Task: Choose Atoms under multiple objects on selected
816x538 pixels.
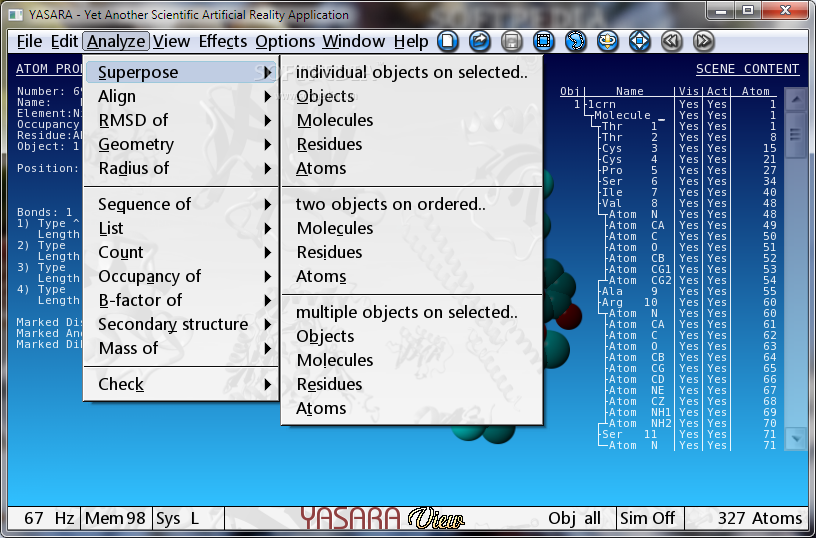Action: click(x=412, y=408)
